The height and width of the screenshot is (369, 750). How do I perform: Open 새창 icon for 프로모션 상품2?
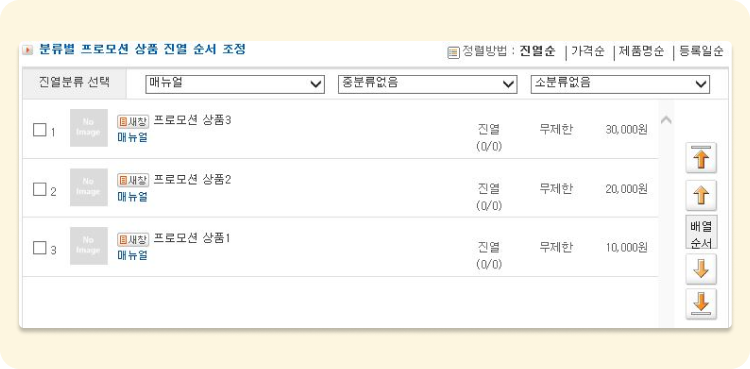pyautogui.click(x=133, y=180)
